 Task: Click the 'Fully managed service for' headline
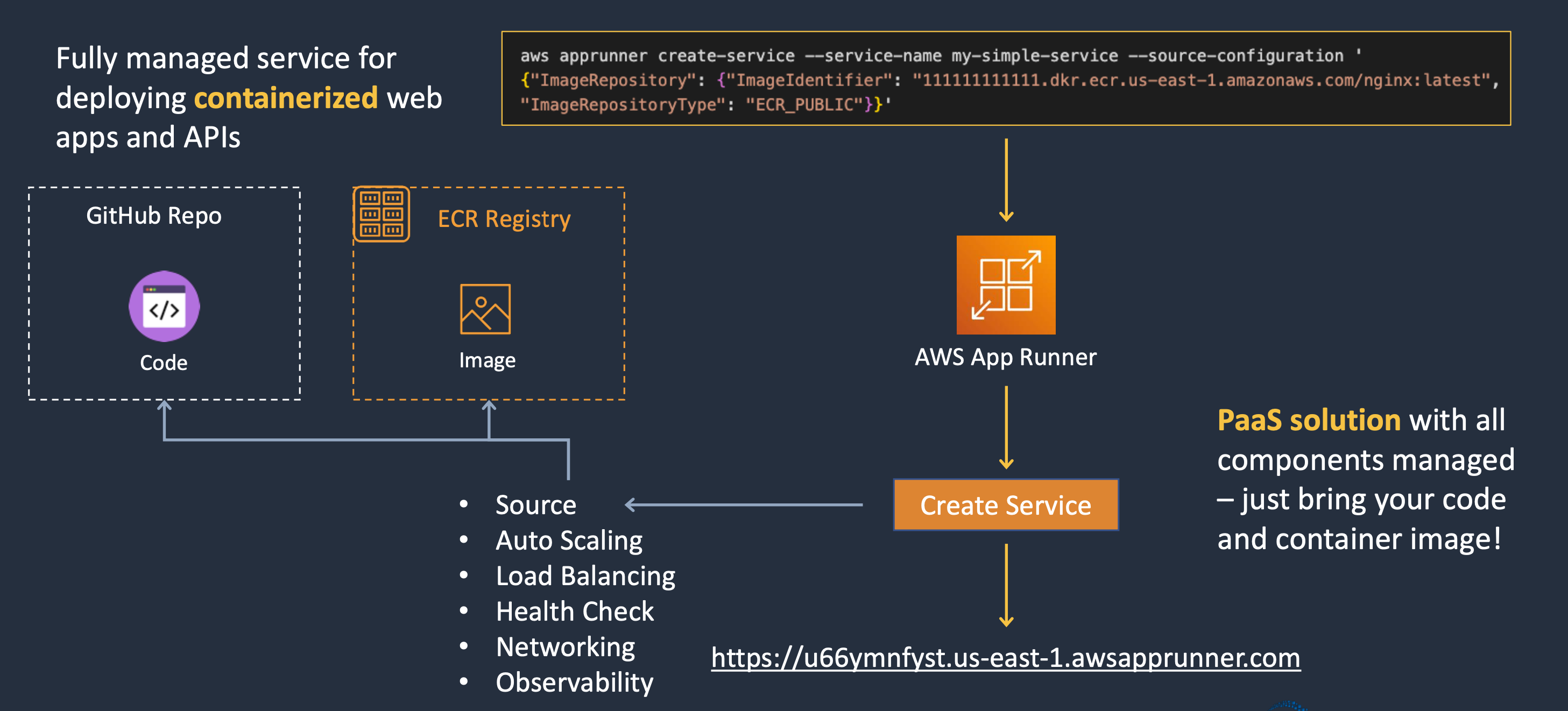click(226, 59)
